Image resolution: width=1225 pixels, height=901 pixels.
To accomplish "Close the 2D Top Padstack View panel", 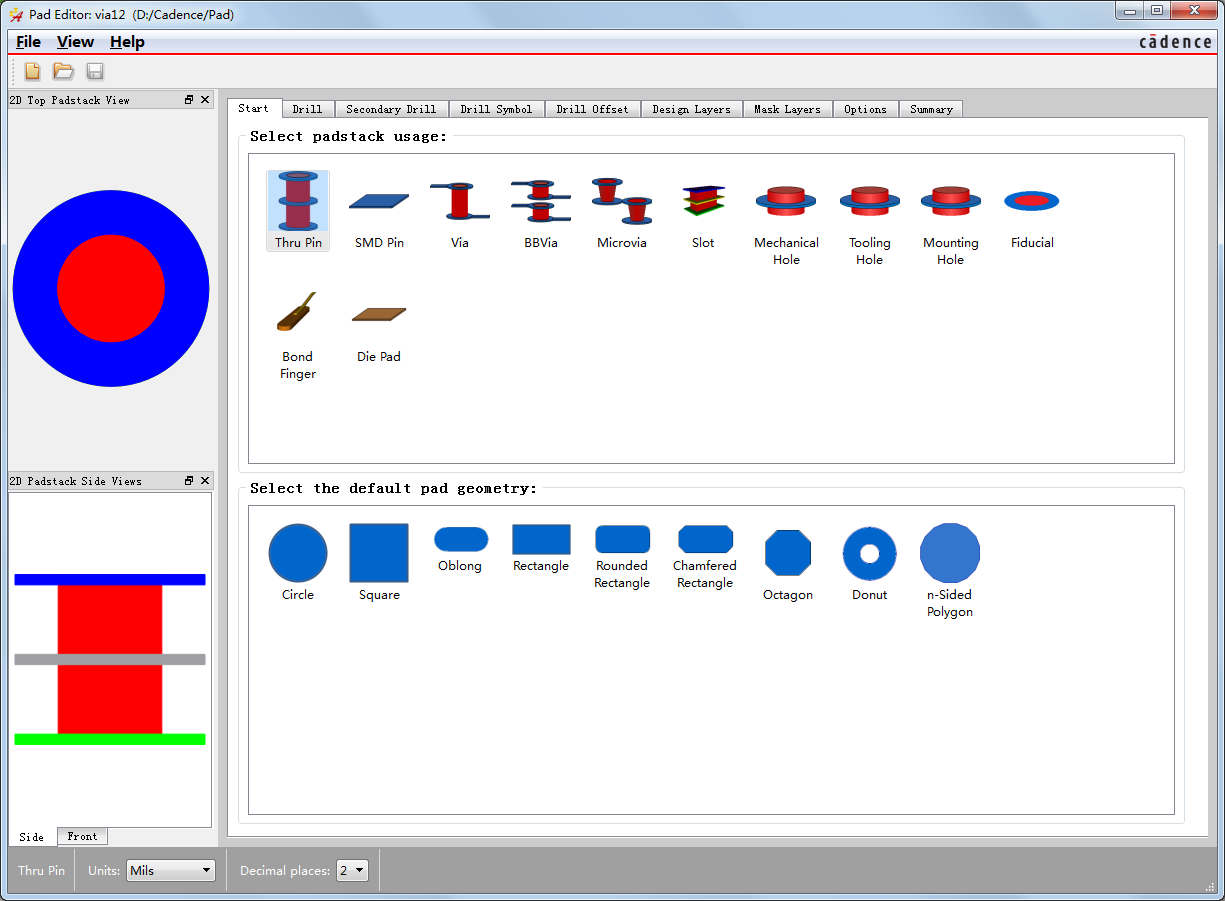I will click(x=205, y=100).
